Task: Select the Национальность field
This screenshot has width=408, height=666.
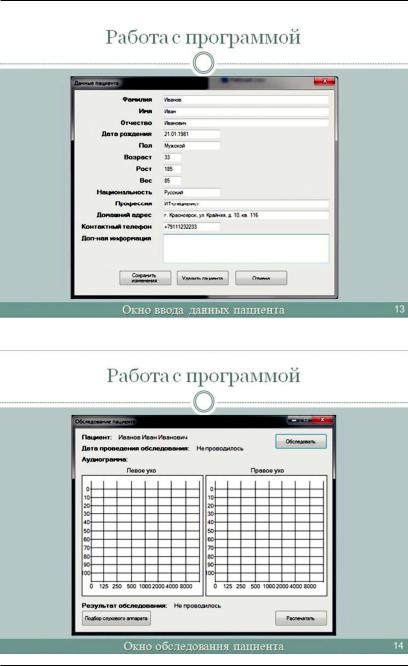Action: pos(191,192)
